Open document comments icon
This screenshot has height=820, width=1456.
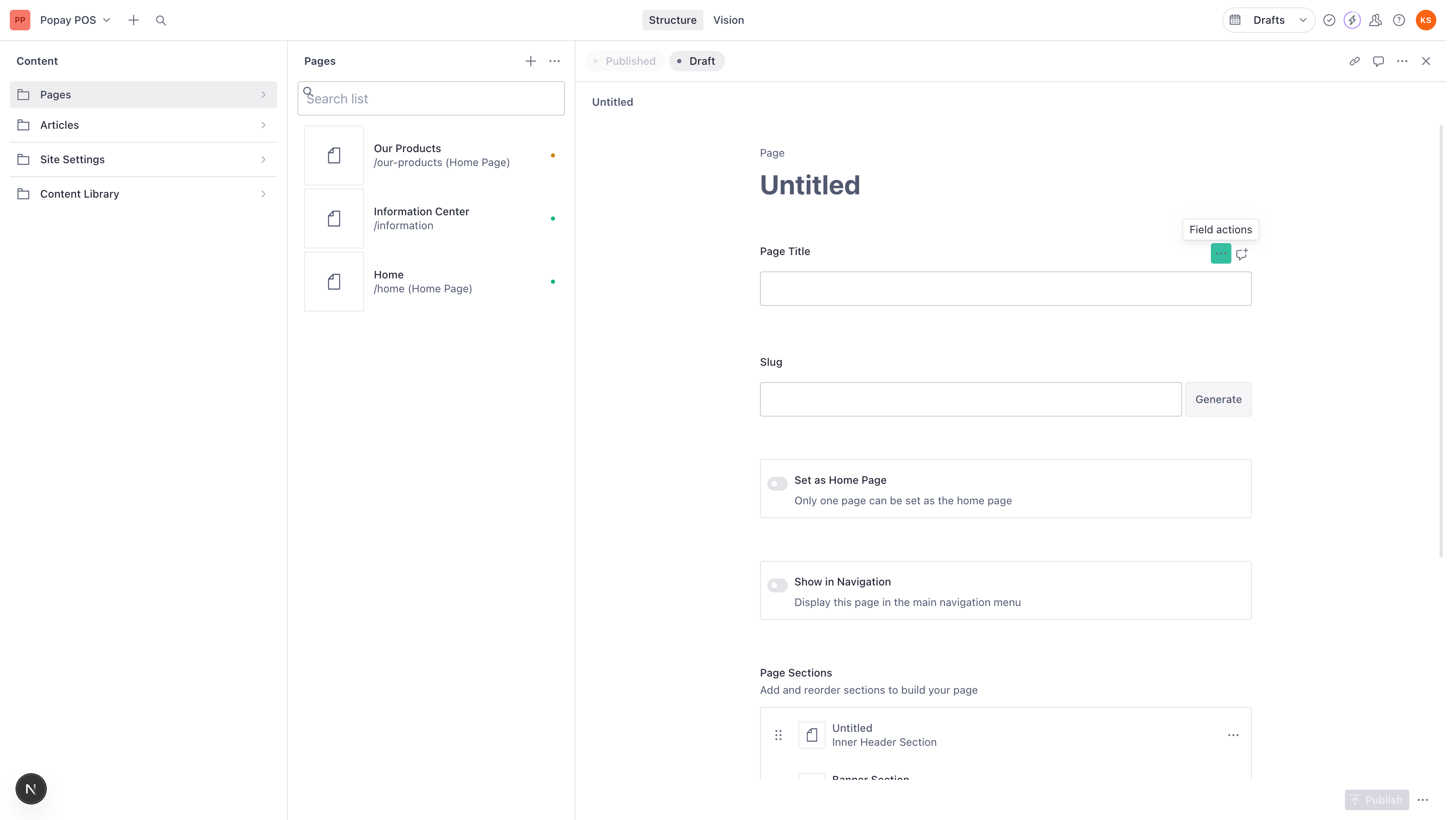coord(1379,61)
